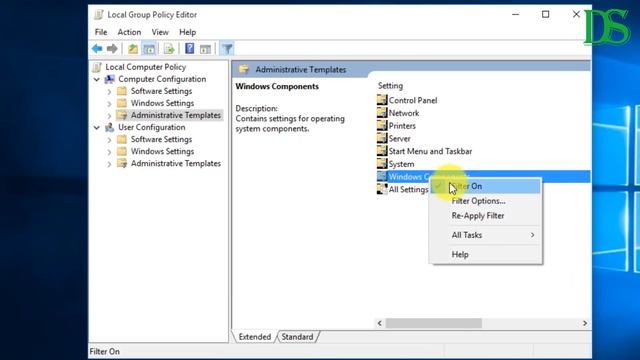Click the Windows Components folder icon
The width and height of the screenshot is (640, 360).
pyautogui.click(x=382, y=176)
